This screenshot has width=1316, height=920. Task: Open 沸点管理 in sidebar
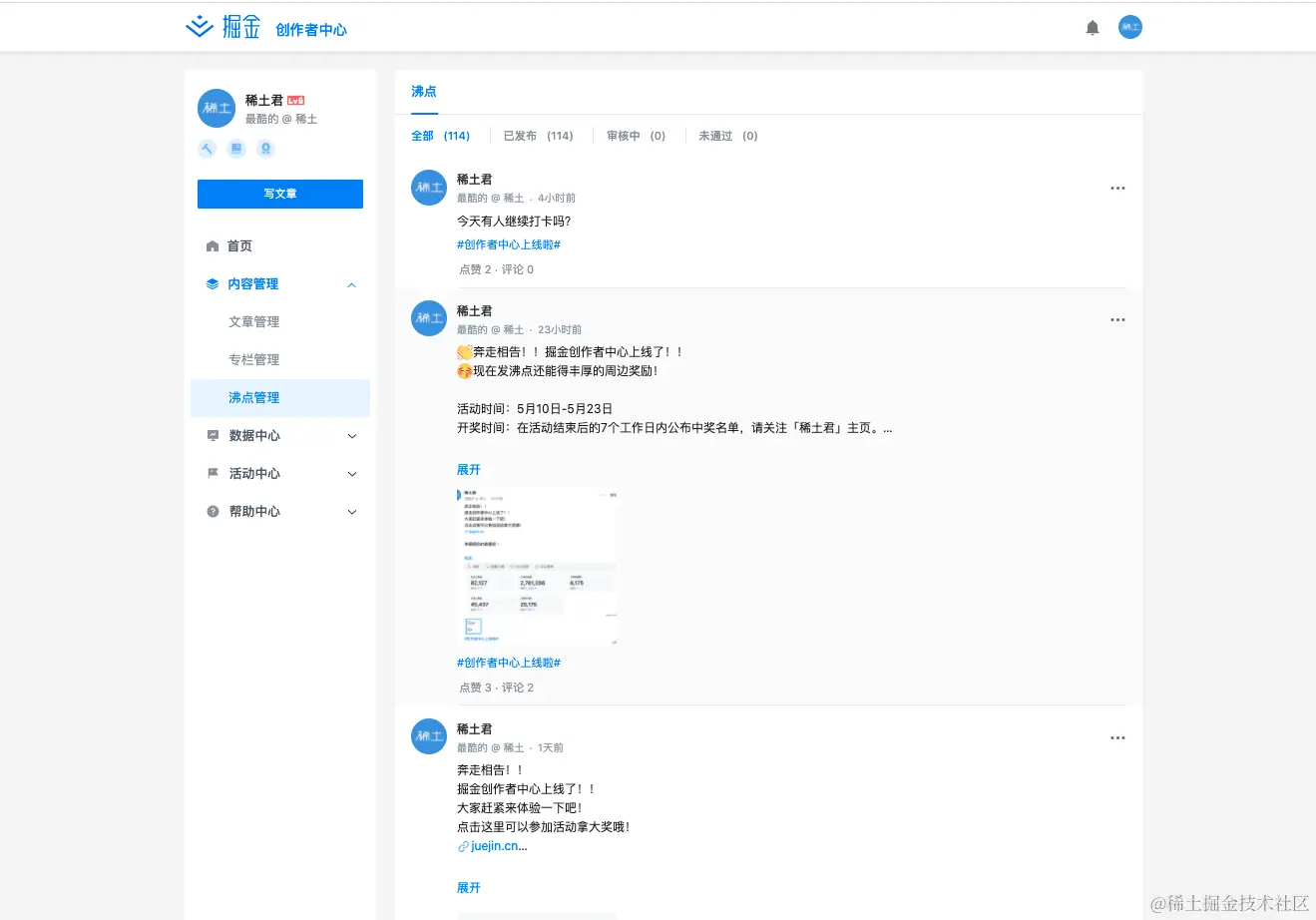[x=280, y=398]
